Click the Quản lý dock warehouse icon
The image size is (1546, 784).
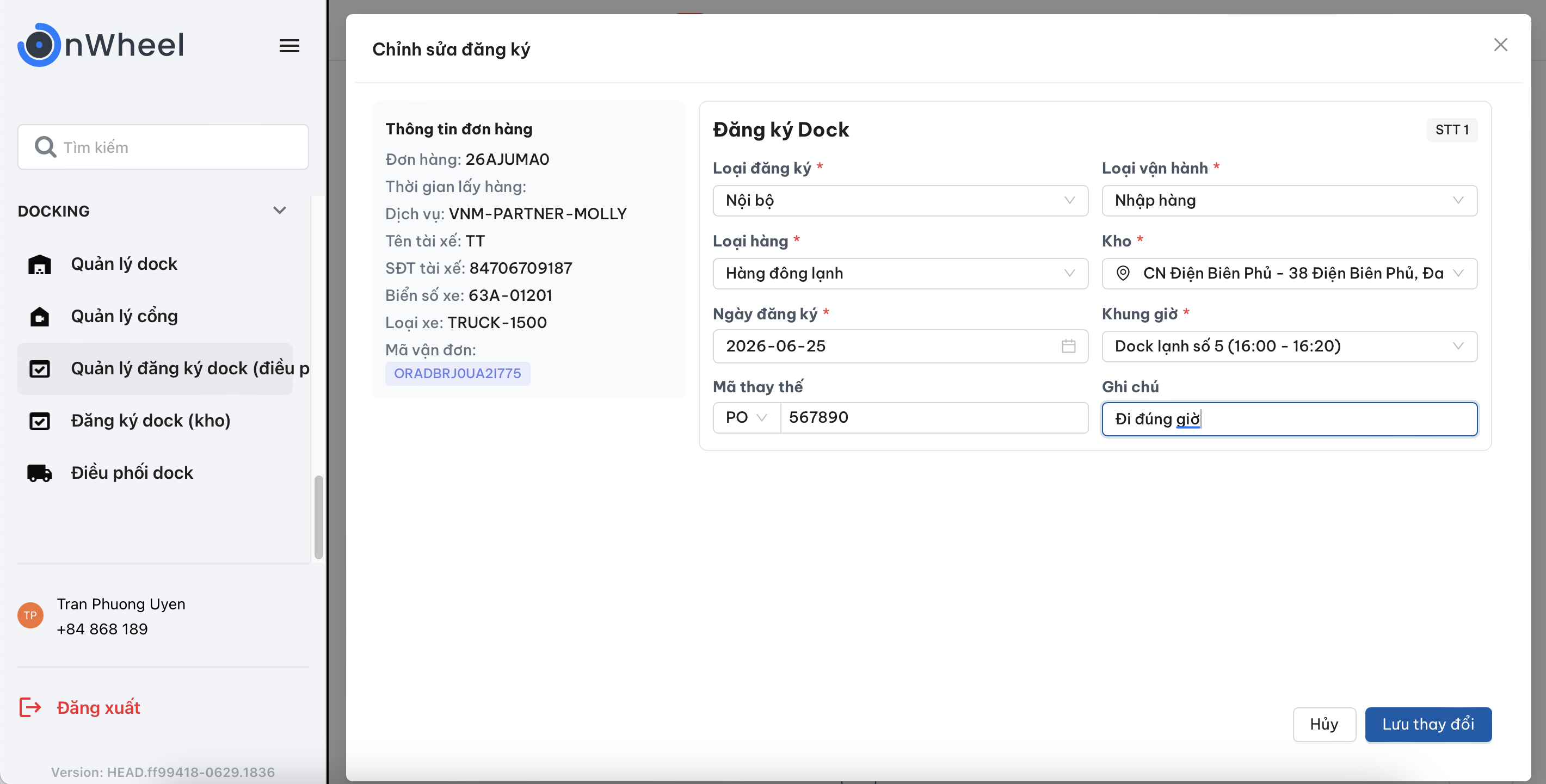pos(40,264)
